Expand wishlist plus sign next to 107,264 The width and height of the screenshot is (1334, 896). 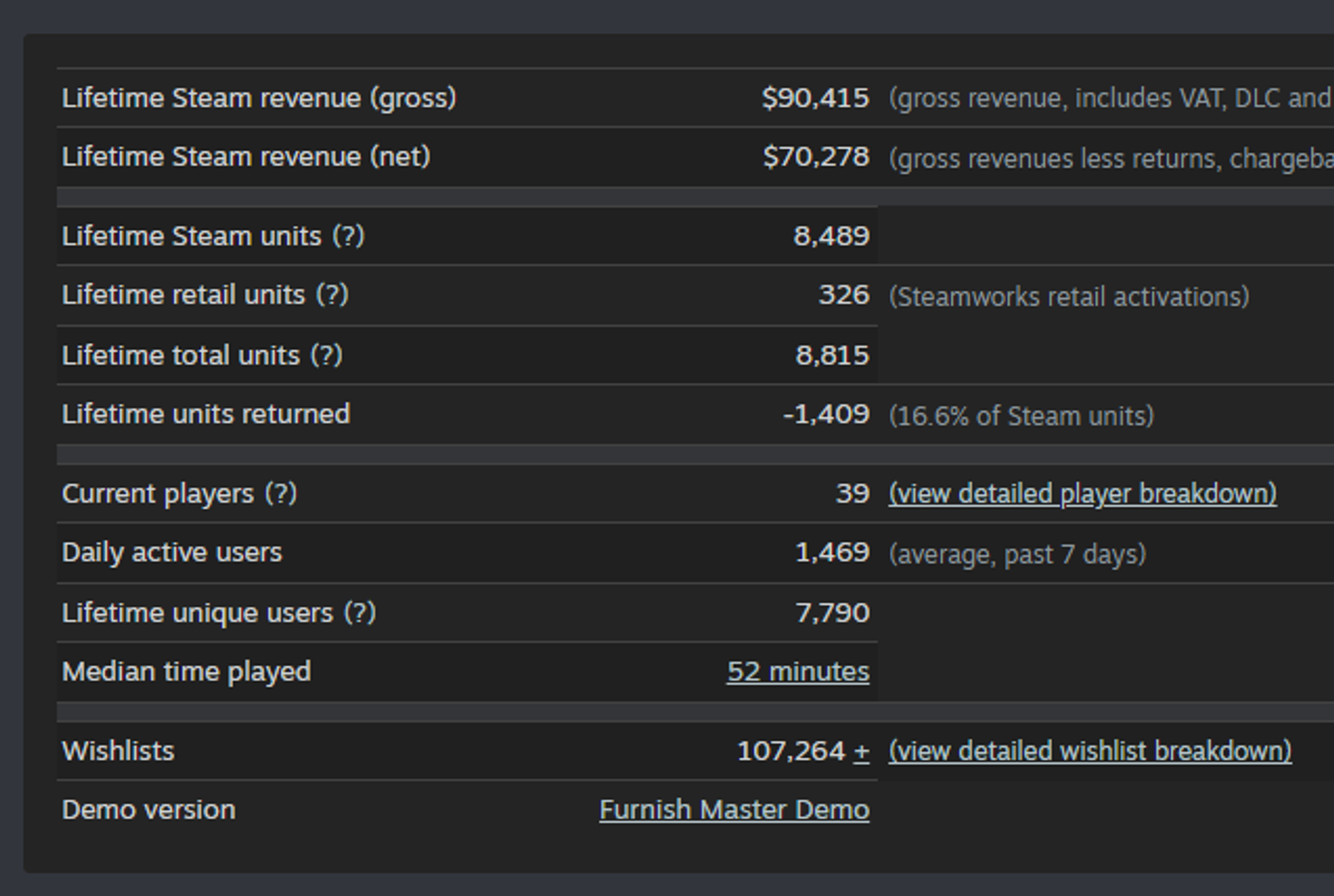(861, 752)
